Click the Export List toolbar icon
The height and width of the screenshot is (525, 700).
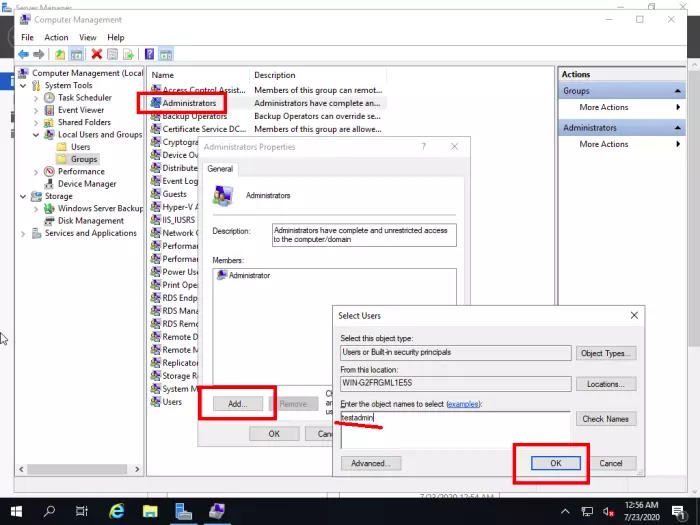(129, 54)
